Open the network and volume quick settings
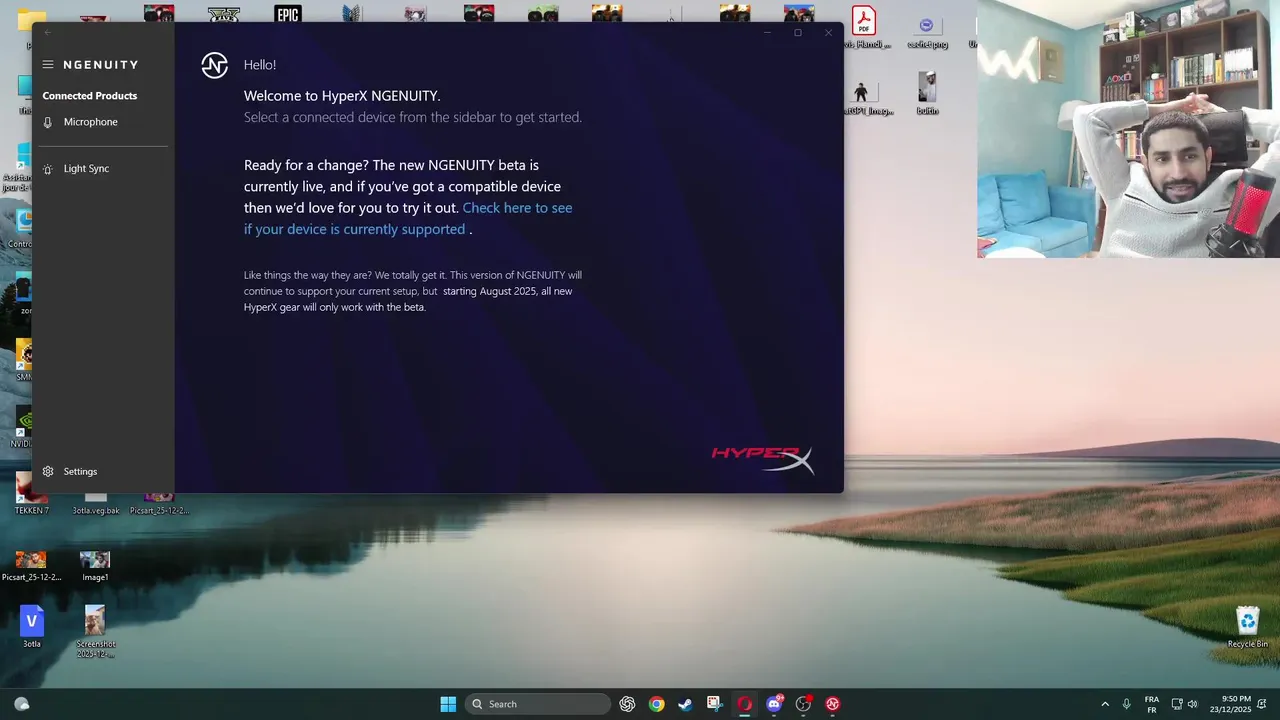 click(1184, 704)
